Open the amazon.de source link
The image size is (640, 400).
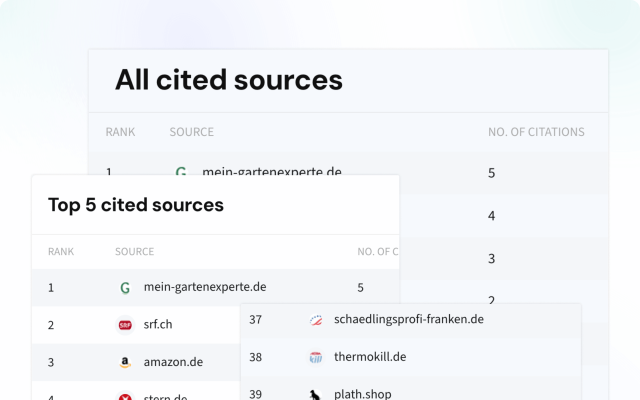[173, 362]
